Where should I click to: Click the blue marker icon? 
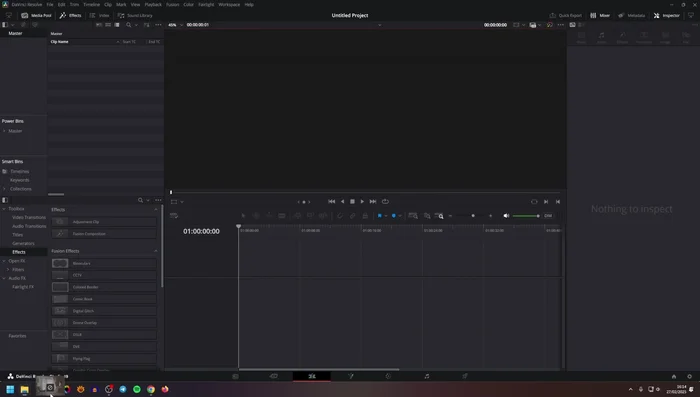pyautogui.click(x=393, y=216)
